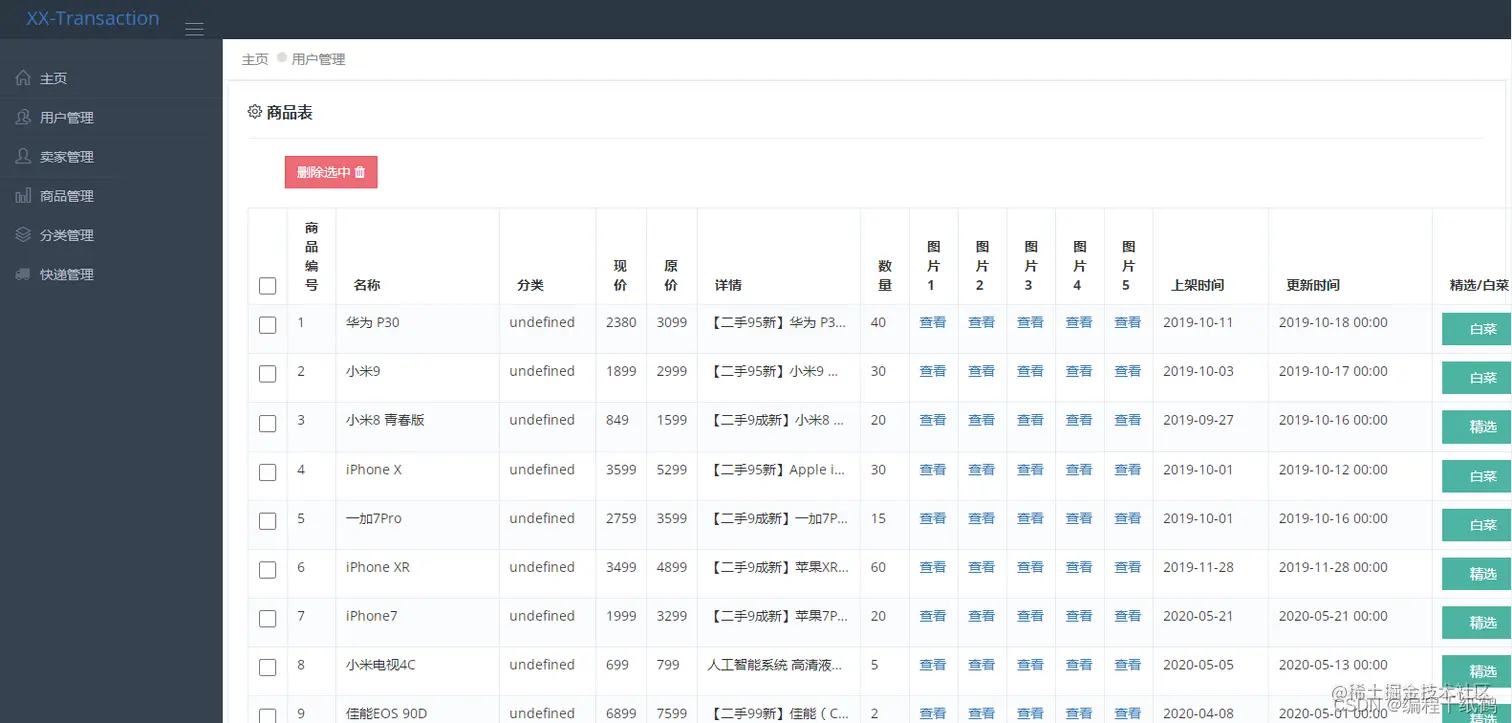This screenshot has height=723, width=1512.
Task: Click the bar chart icon beside 商品管理
Action: (23, 196)
